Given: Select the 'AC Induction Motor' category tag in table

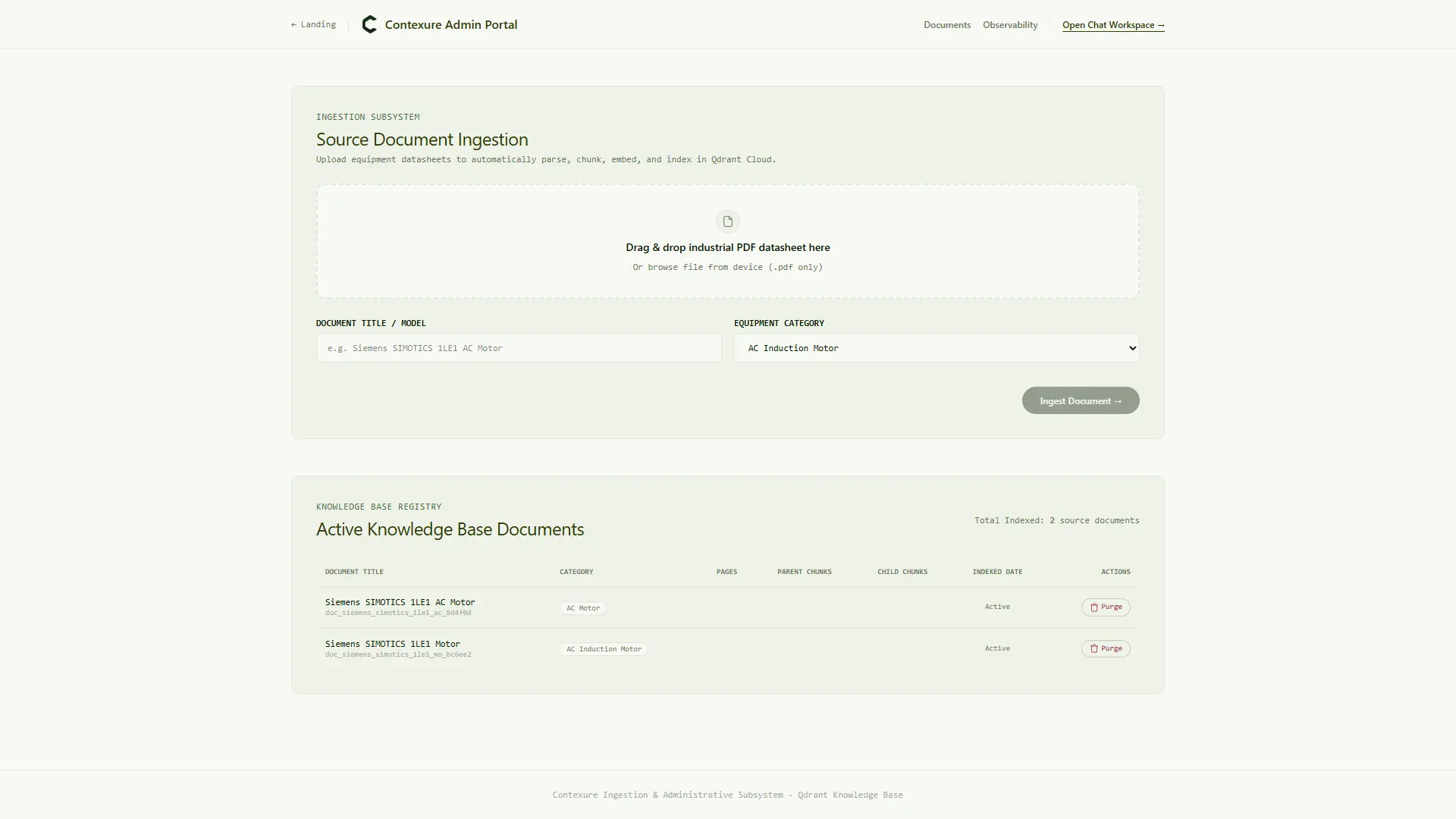Looking at the screenshot, I should 604,649.
